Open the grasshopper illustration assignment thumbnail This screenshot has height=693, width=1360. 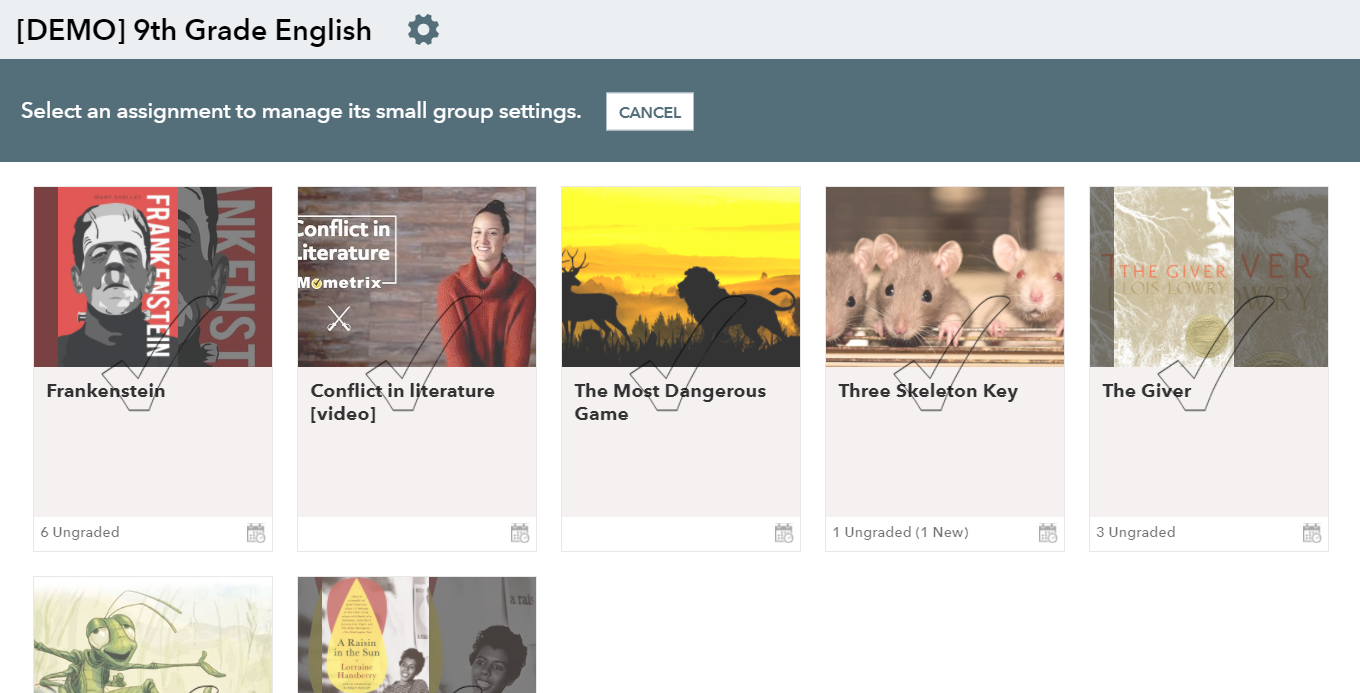click(153, 635)
